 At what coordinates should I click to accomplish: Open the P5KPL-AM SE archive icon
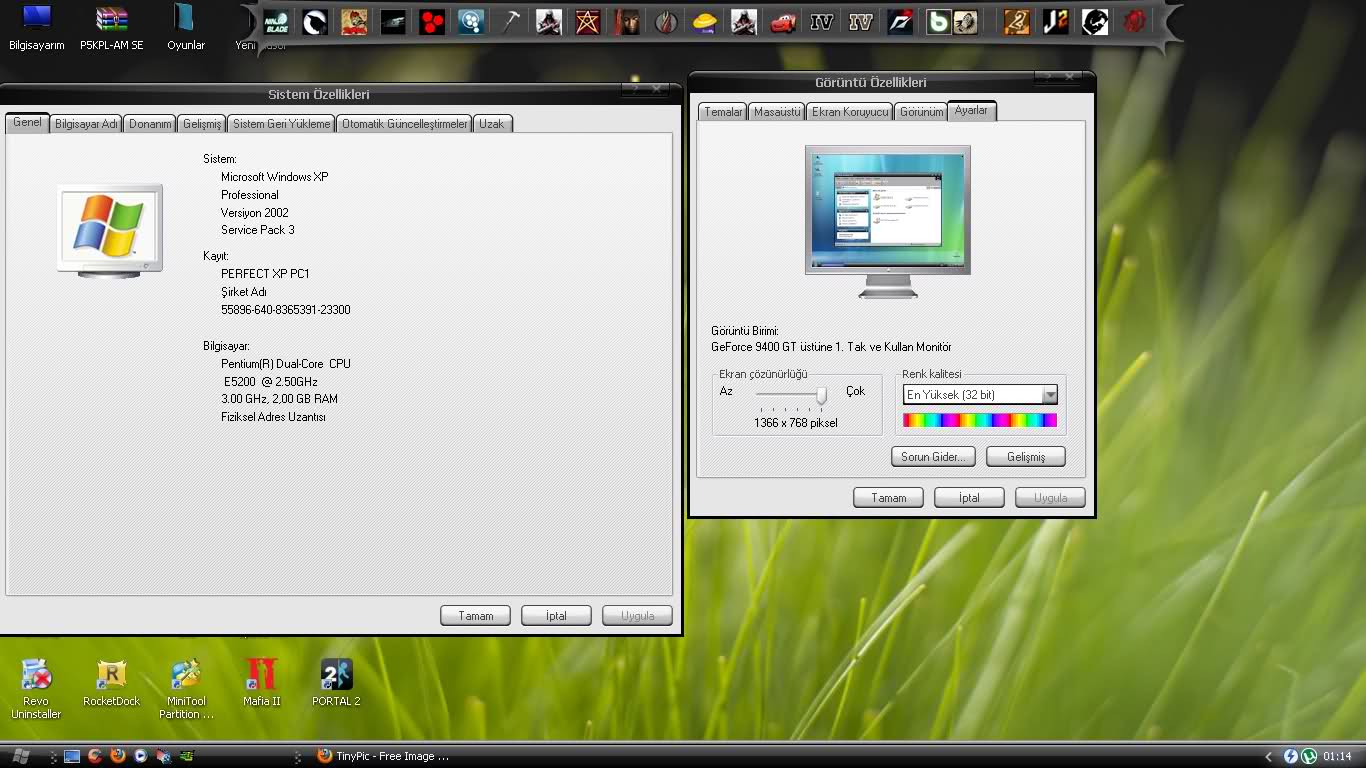click(112, 28)
